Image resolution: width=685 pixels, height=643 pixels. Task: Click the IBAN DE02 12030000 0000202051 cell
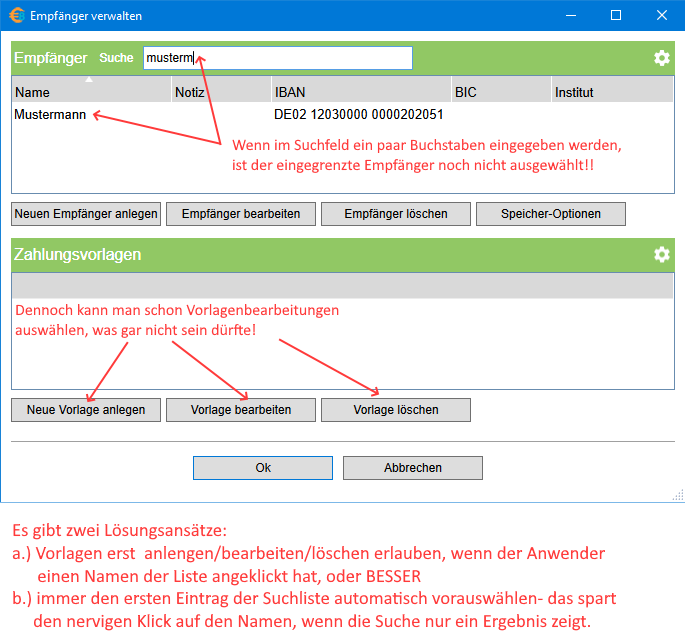coord(358,114)
